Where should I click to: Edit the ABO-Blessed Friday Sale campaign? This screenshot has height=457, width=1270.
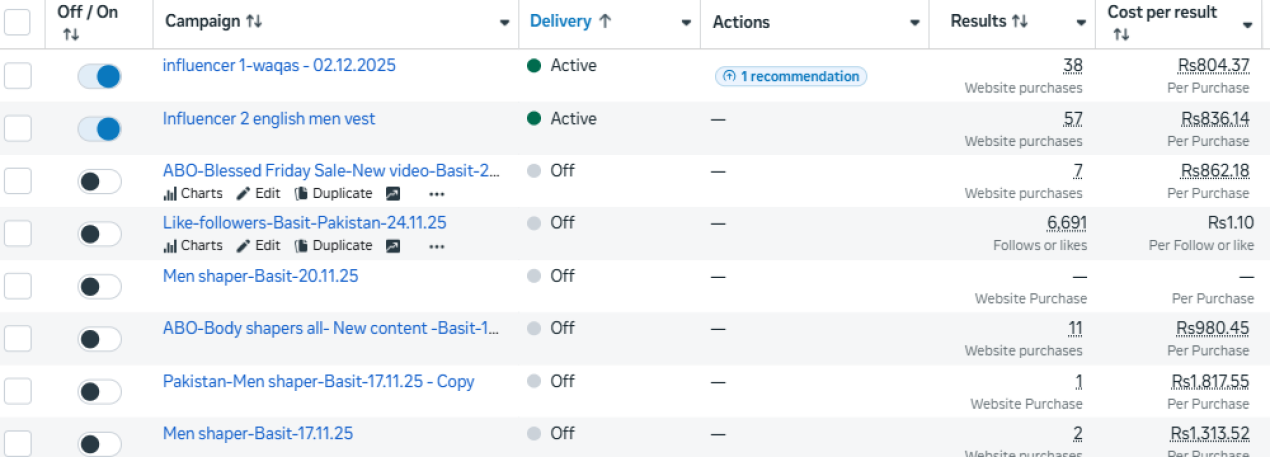tap(258, 194)
